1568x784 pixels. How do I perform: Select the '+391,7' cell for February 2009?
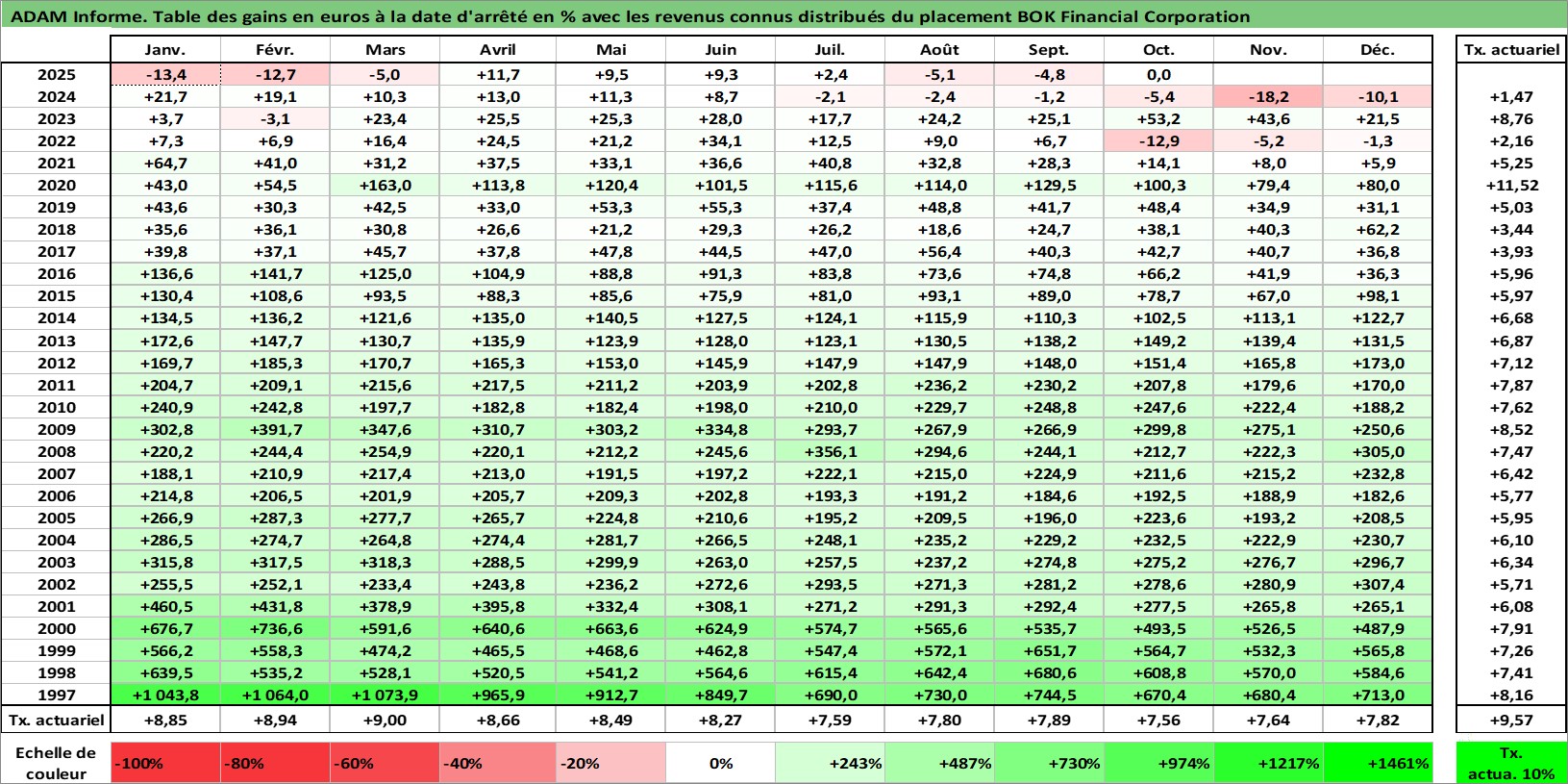pyautogui.click(x=275, y=429)
